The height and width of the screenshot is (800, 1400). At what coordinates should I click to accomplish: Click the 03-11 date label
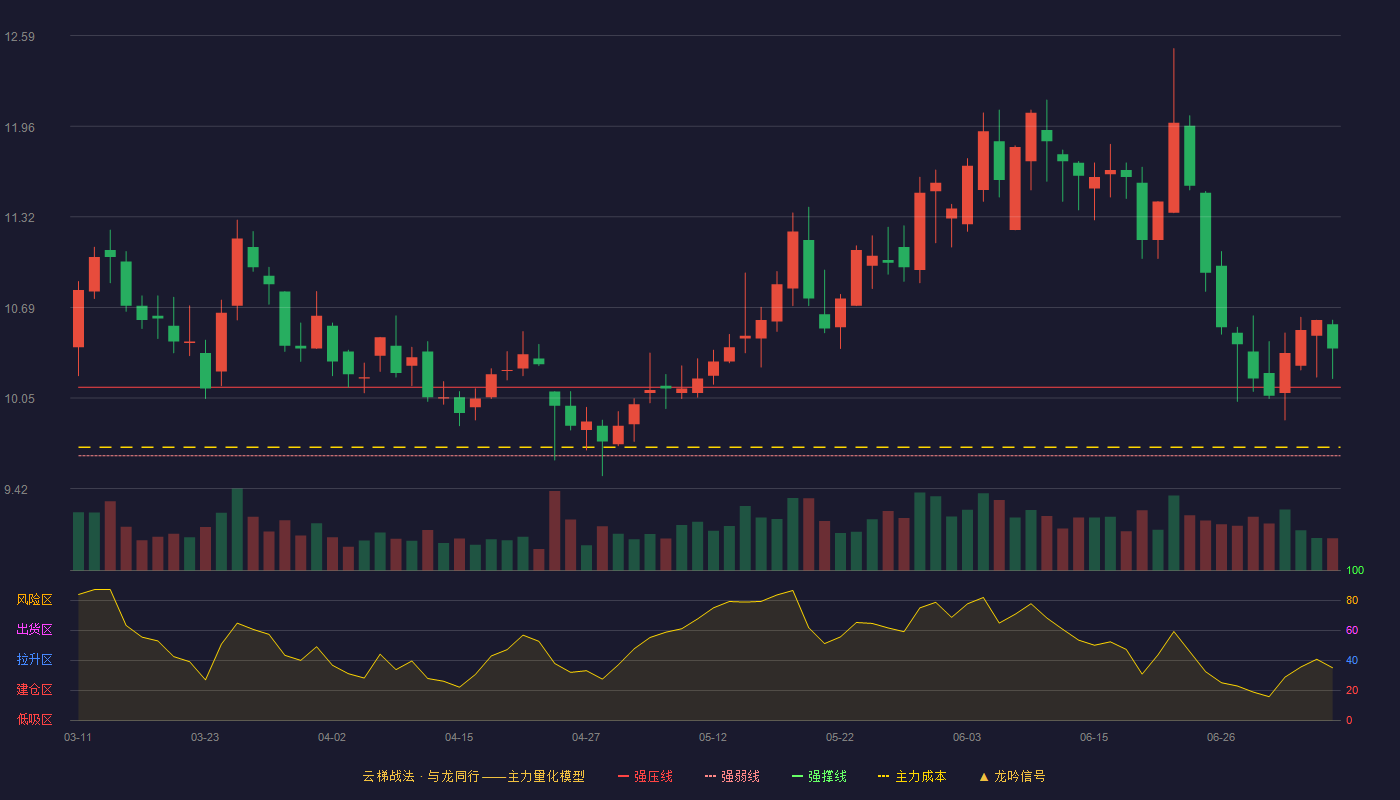pyautogui.click(x=78, y=737)
